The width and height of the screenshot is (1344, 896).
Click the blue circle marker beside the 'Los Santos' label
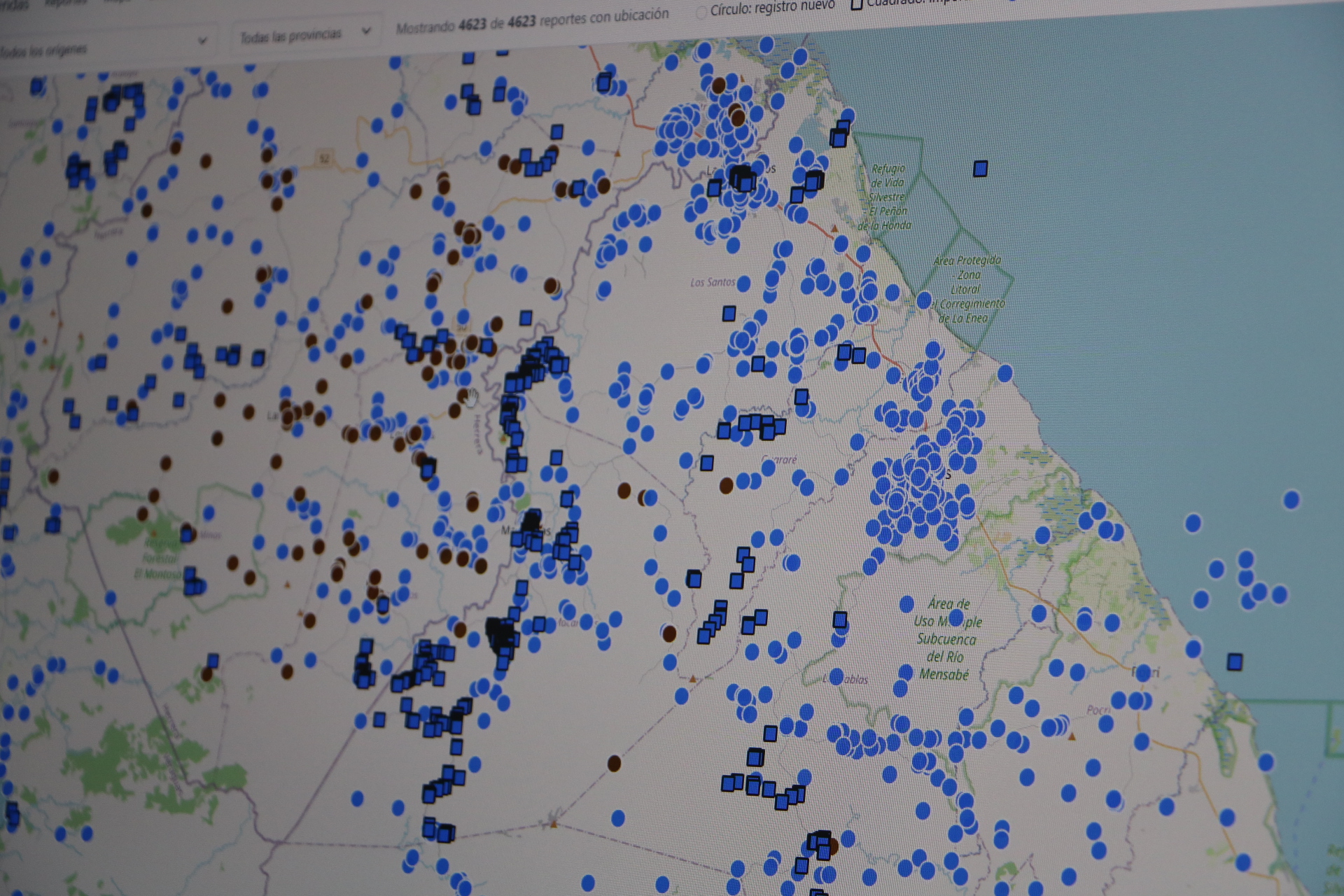tap(743, 283)
